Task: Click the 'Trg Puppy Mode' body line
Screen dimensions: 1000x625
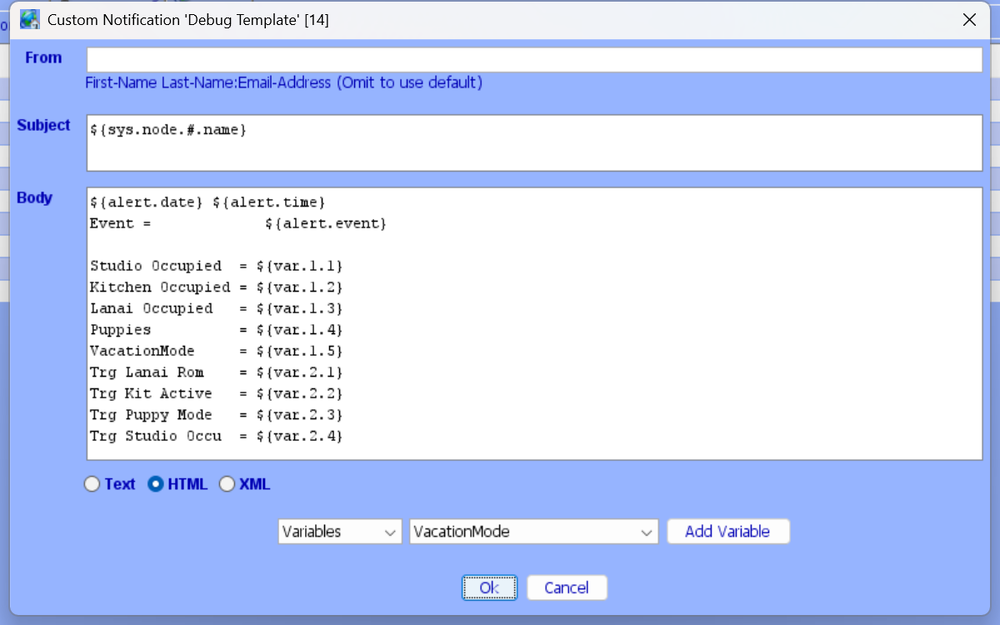Action: point(216,415)
